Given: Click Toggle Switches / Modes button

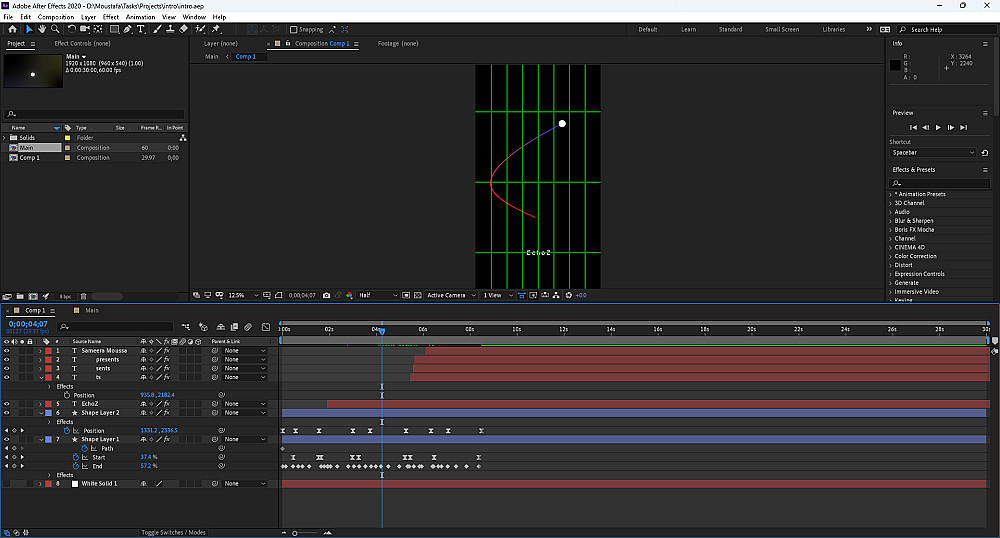Looking at the screenshot, I should (x=173, y=532).
